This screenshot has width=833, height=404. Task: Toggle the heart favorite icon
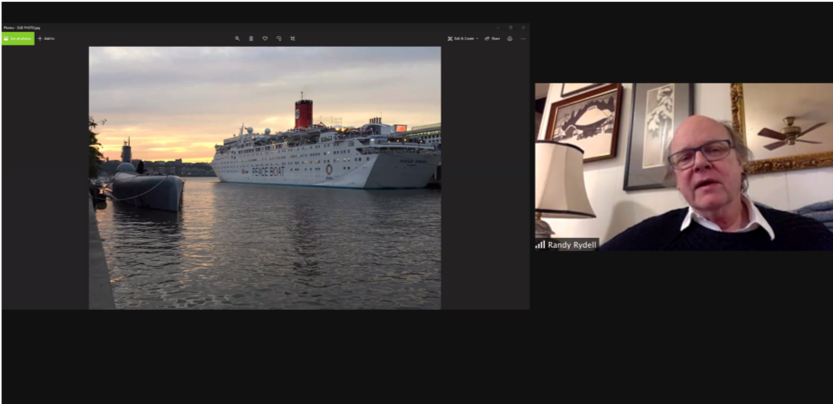point(265,38)
